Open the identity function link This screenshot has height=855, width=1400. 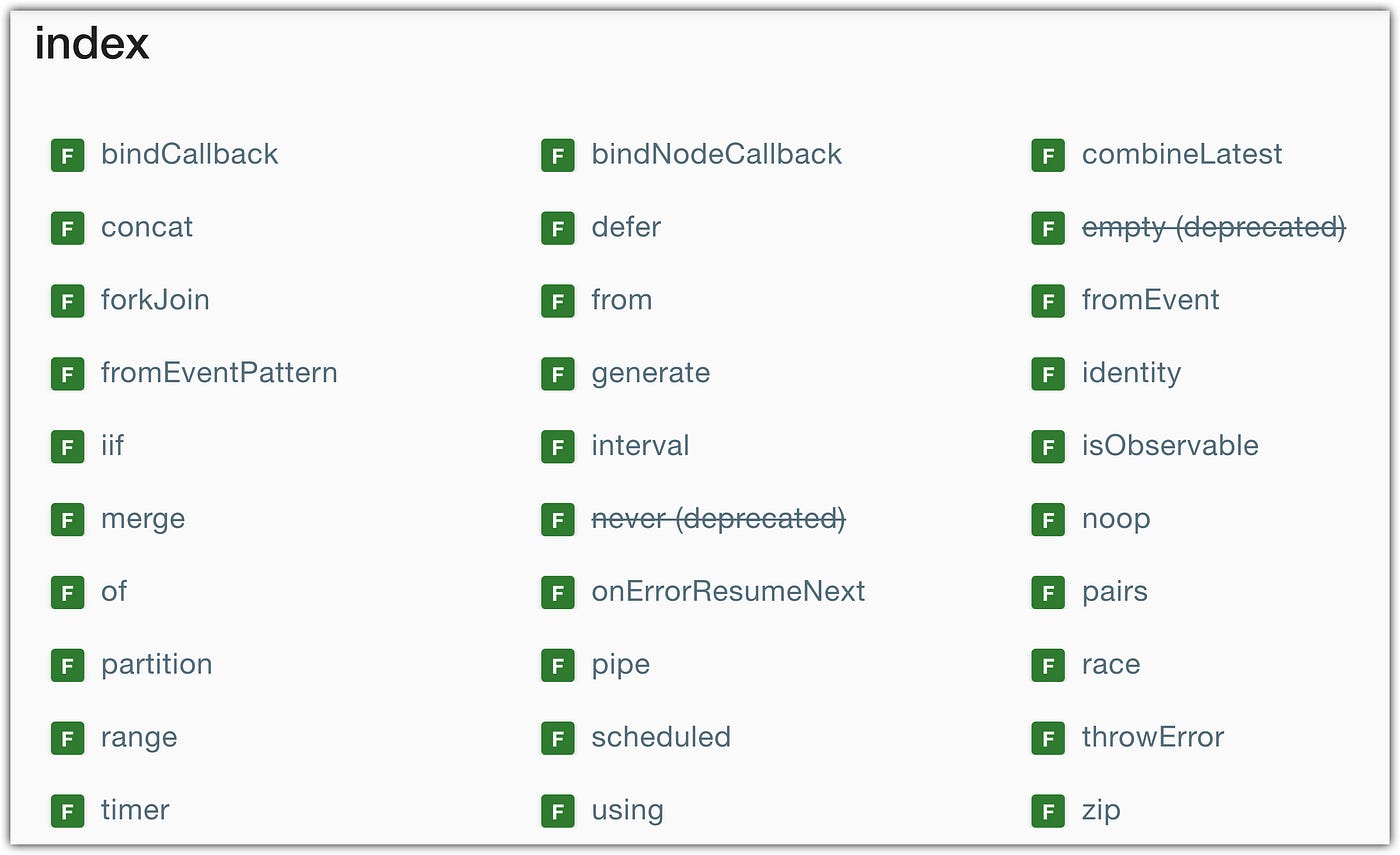[x=1131, y=373]
